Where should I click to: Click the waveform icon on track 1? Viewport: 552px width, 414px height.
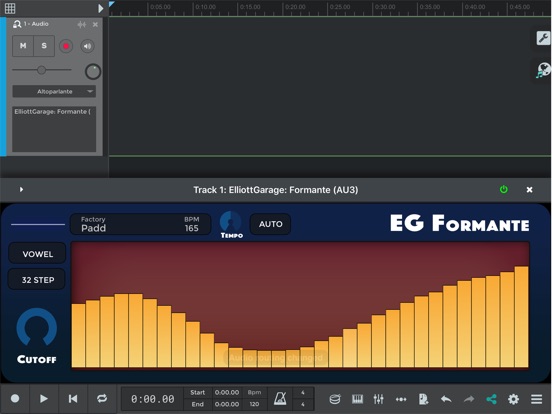point(82,24)
